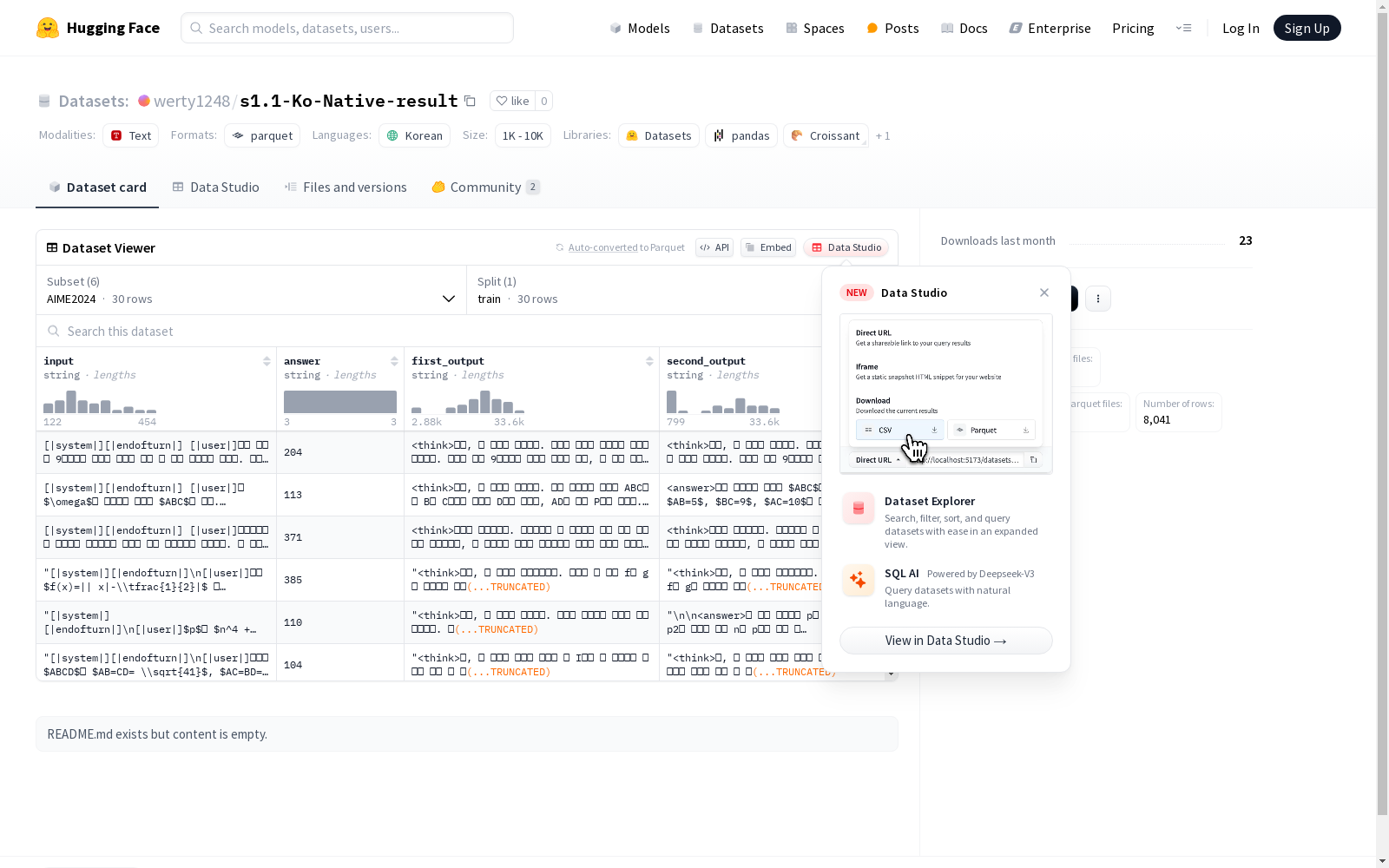Screen dimensions: 1389x868
Task: Click the like heart button
Action: [x=512, y=101]
